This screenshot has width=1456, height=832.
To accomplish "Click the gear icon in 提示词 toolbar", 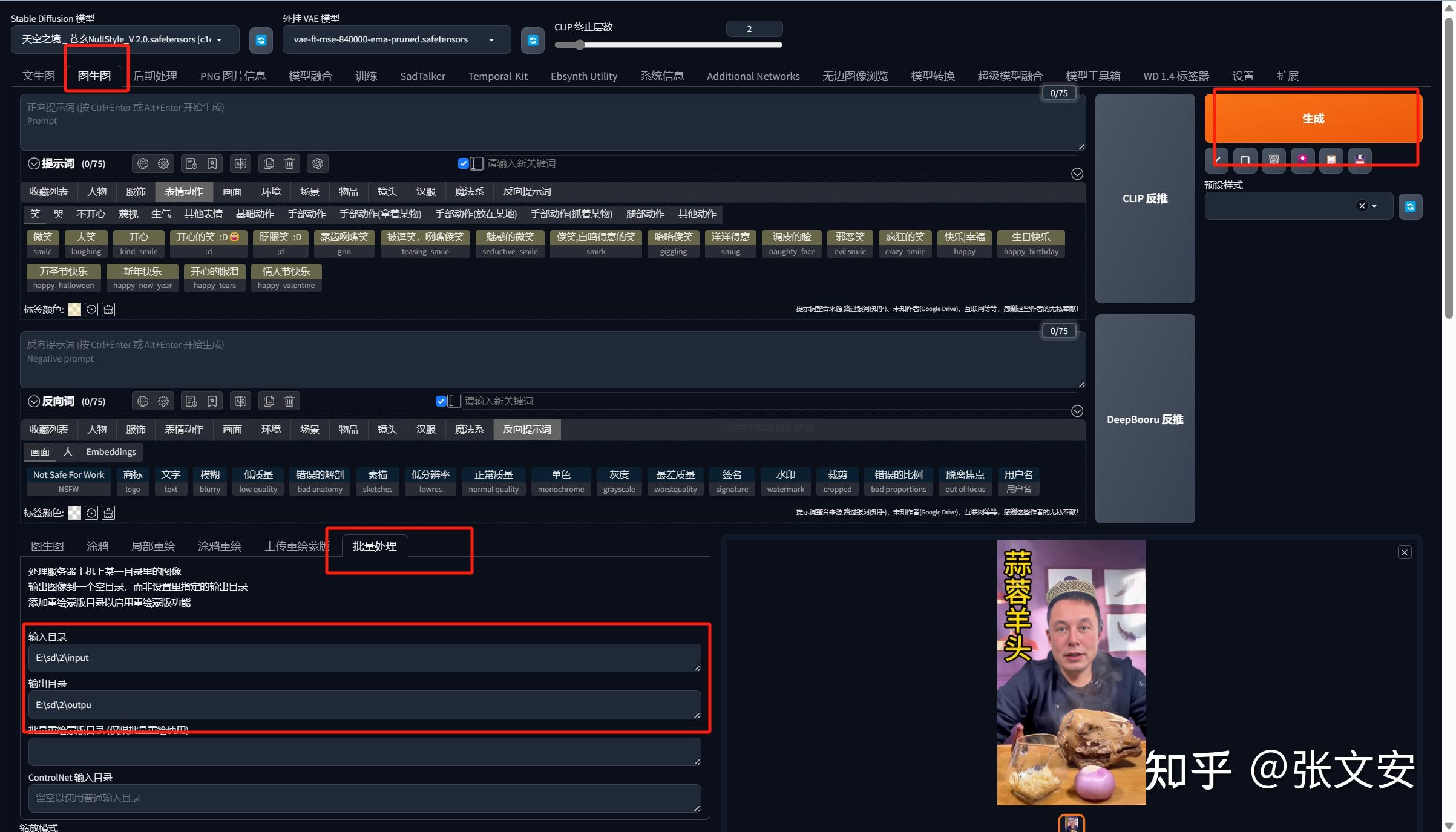I will click(x=163, y=163).
